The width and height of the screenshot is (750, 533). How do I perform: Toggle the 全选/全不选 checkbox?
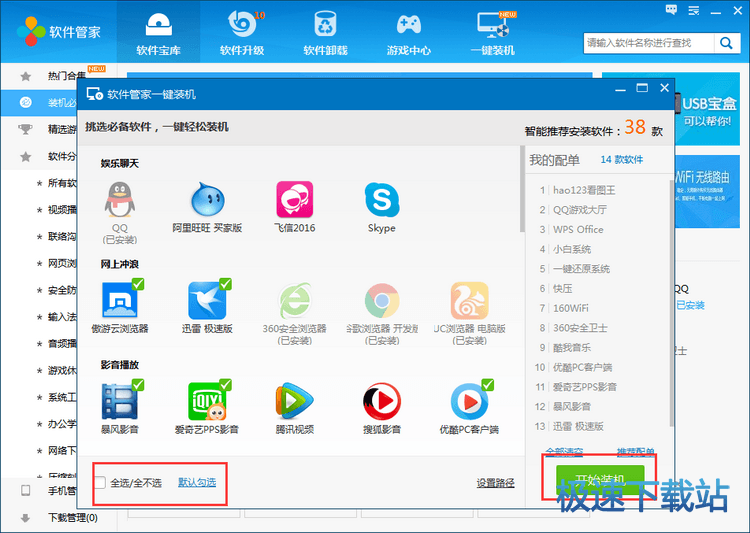point(100,482)
